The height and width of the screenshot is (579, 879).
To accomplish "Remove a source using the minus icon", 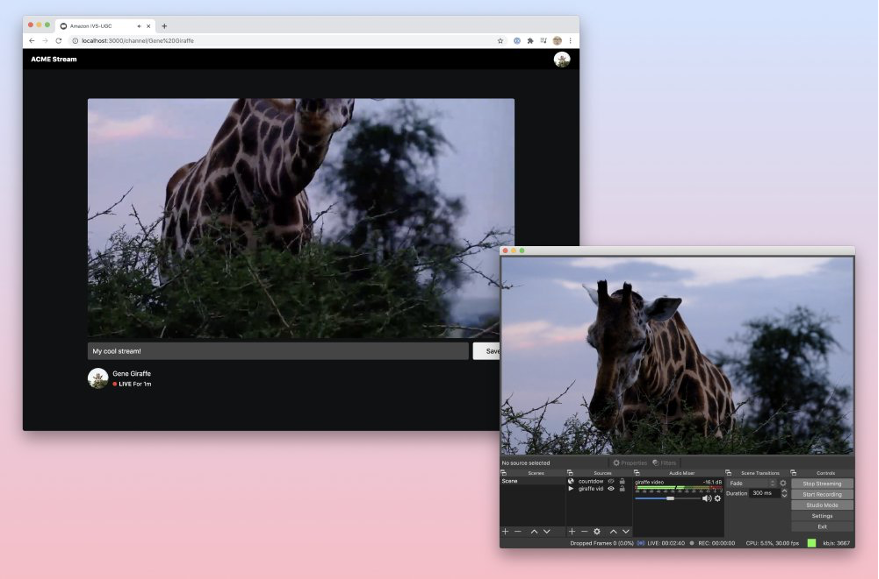I will pyautogui.click(x=583, y=532).
